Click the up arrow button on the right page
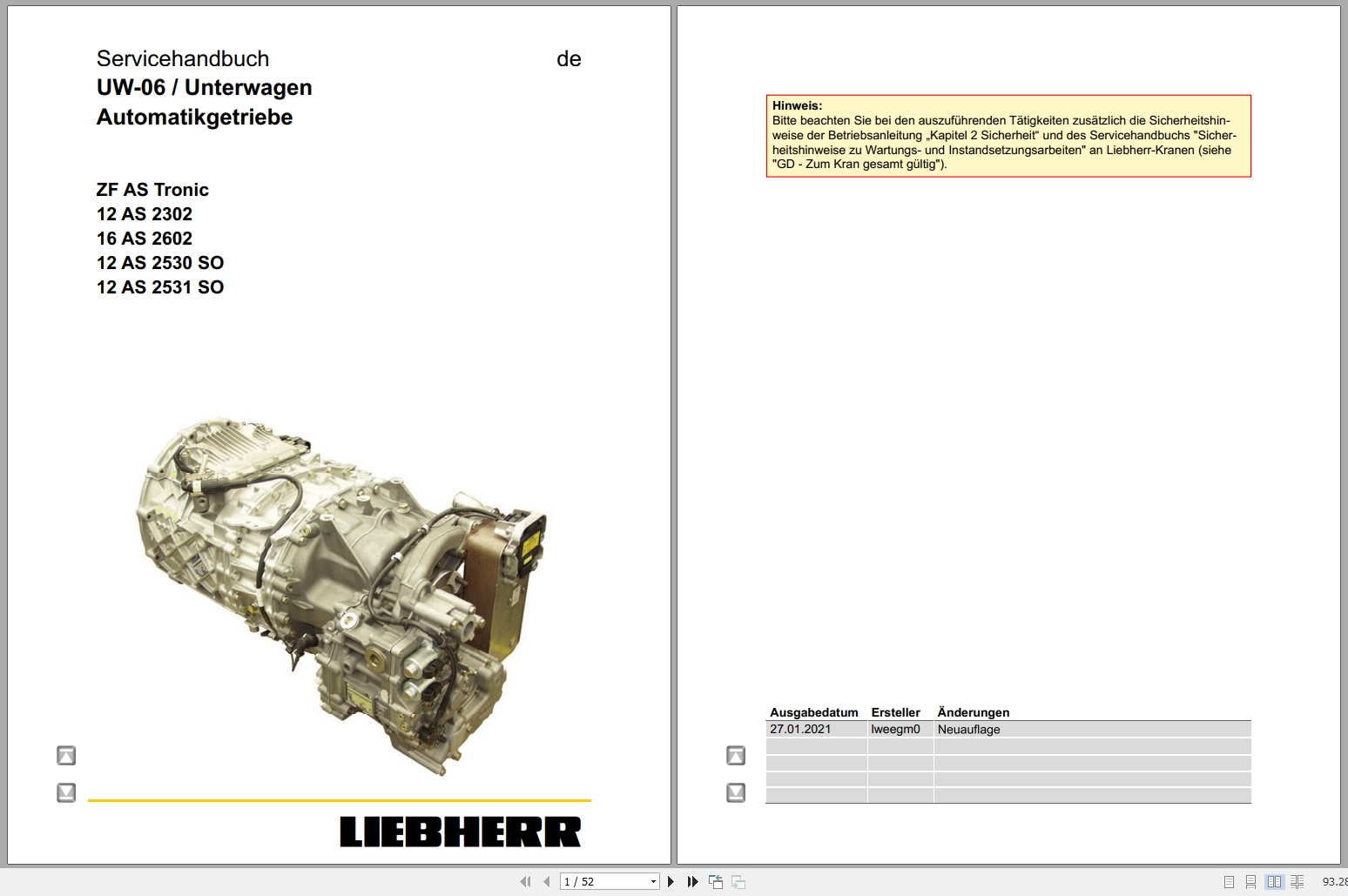 pyautogui.click(x=736, y=756)
